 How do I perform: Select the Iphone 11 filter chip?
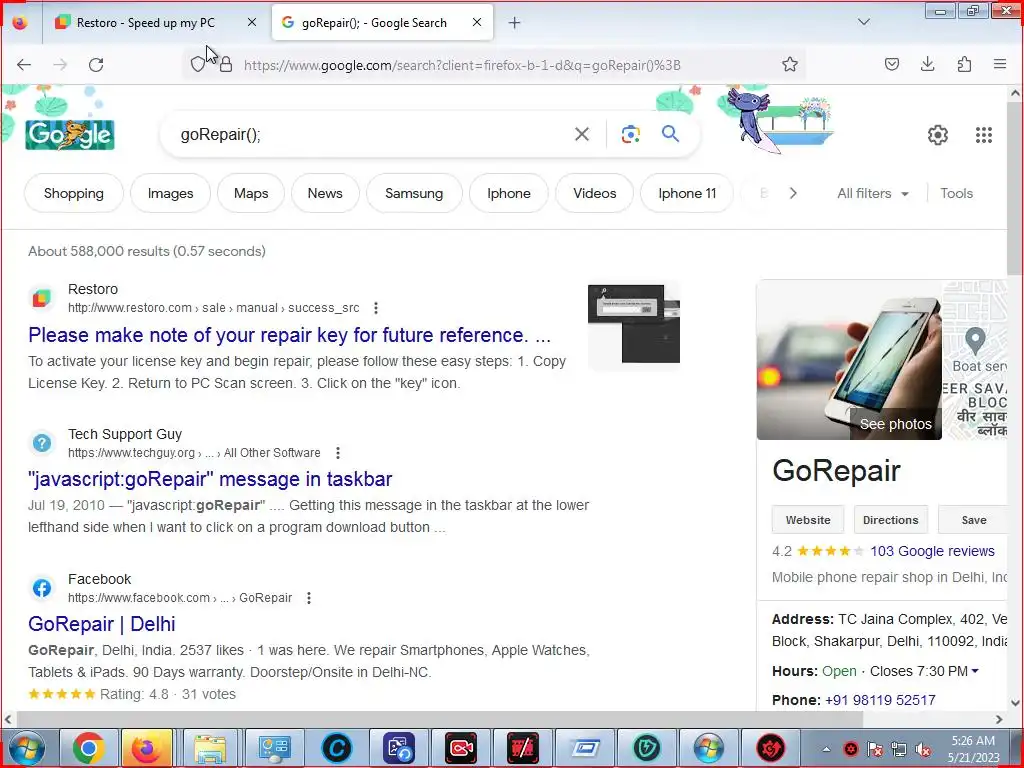pyautogui.click(x=687, y=193)
